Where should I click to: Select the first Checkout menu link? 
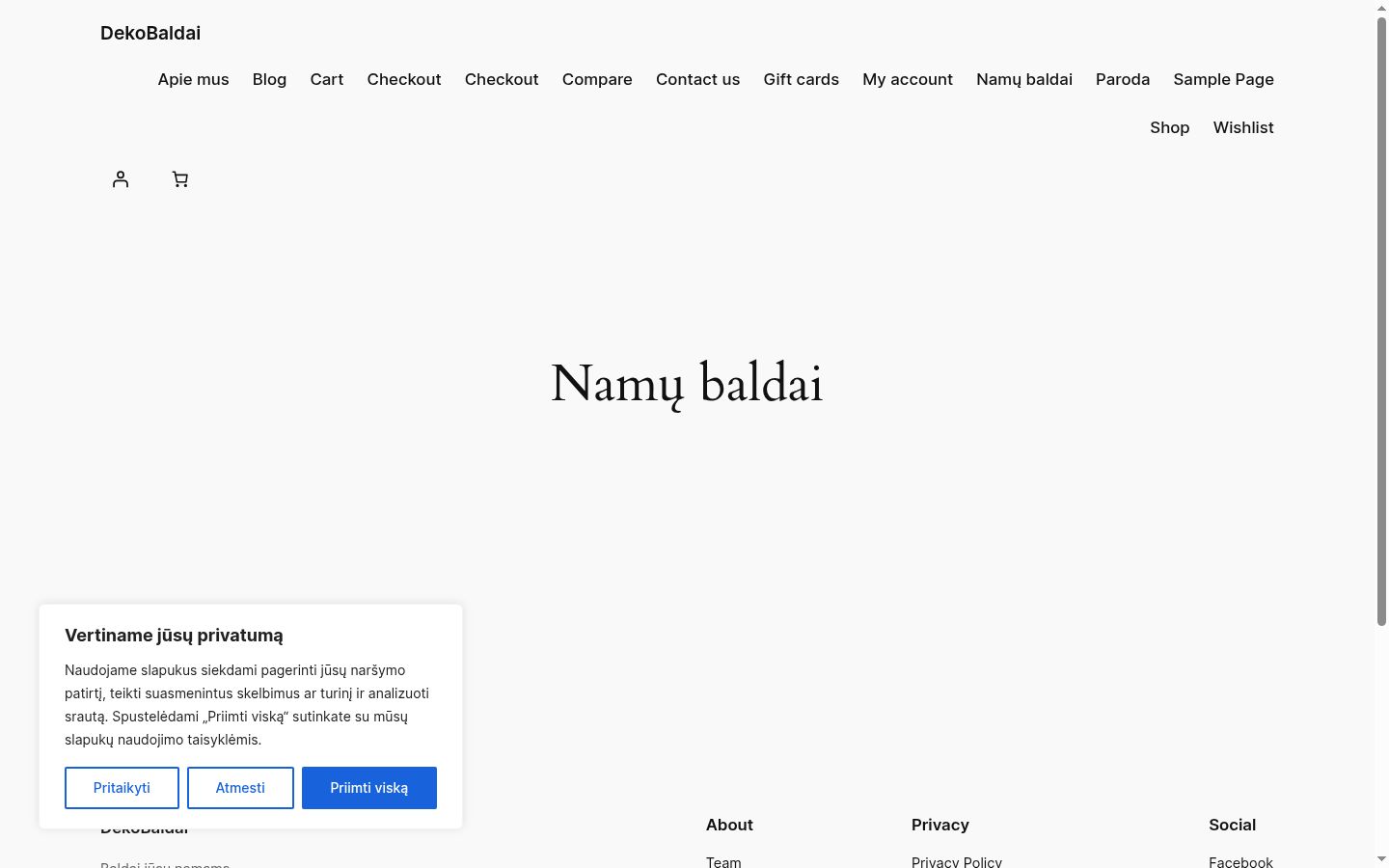(x=404, y=79)
